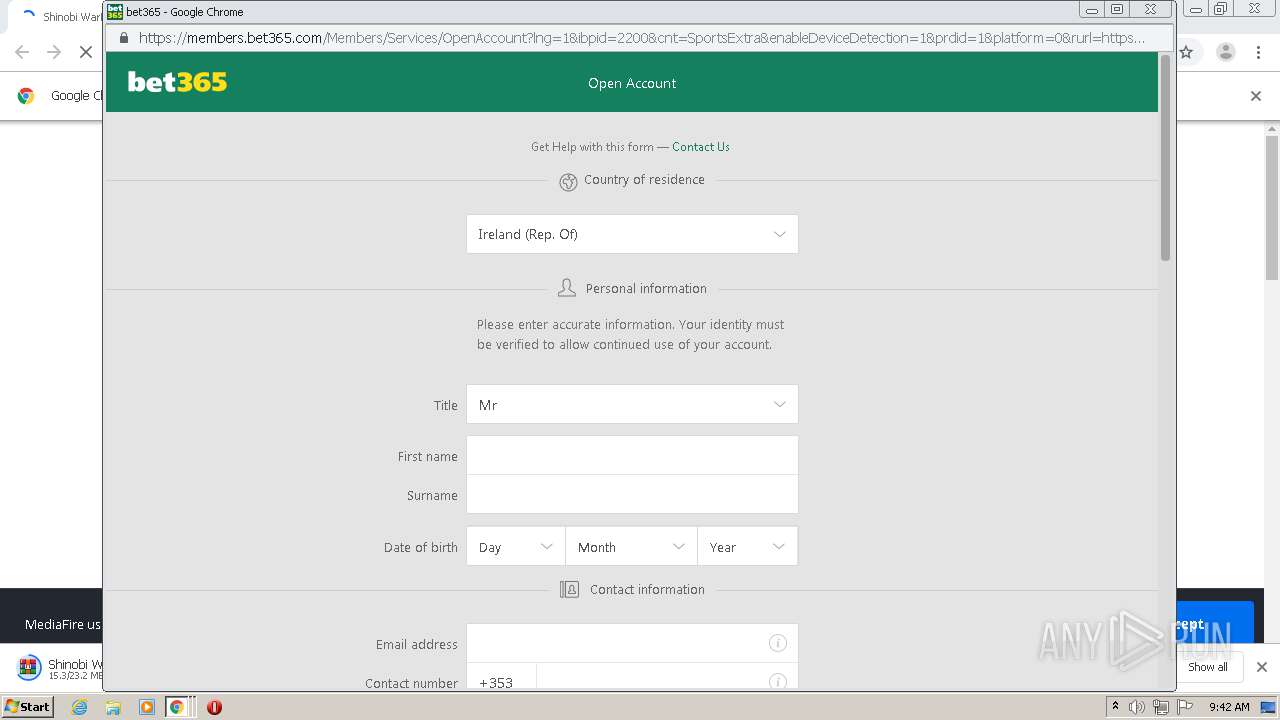Go back in the background Chrome window

click(22, 52)
